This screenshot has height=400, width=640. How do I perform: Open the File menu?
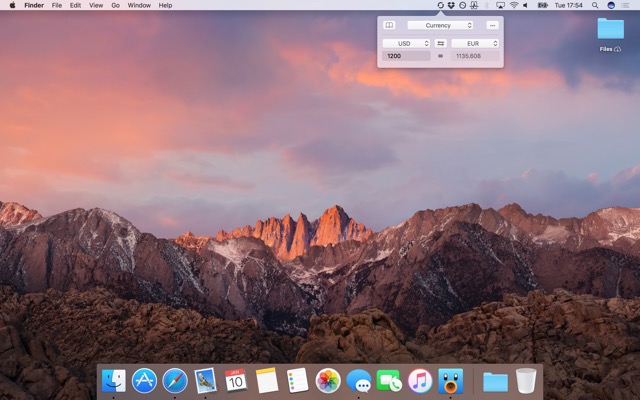click(57, 5)
